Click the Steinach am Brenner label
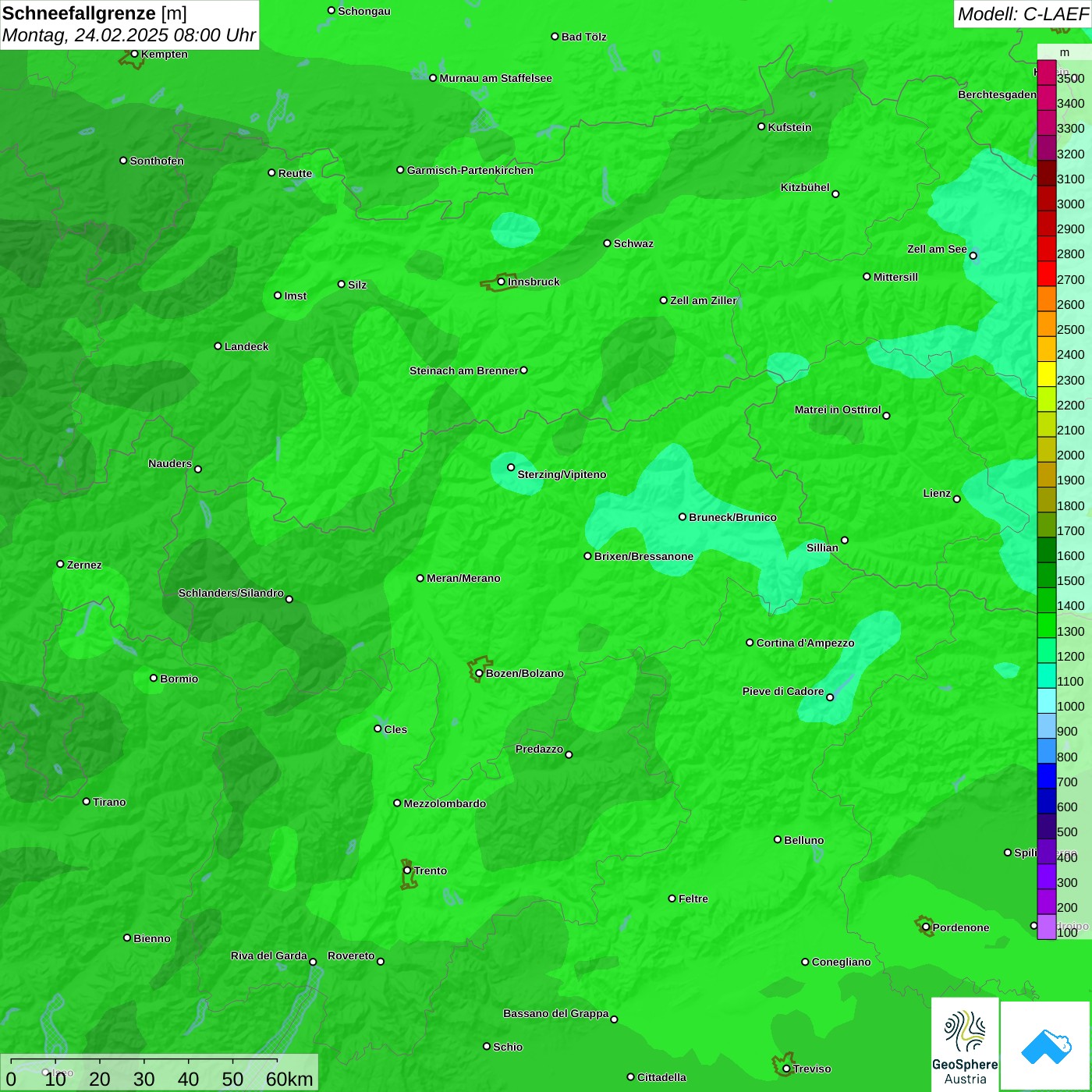The image size is (1092, 1092). tap(463, 370)
